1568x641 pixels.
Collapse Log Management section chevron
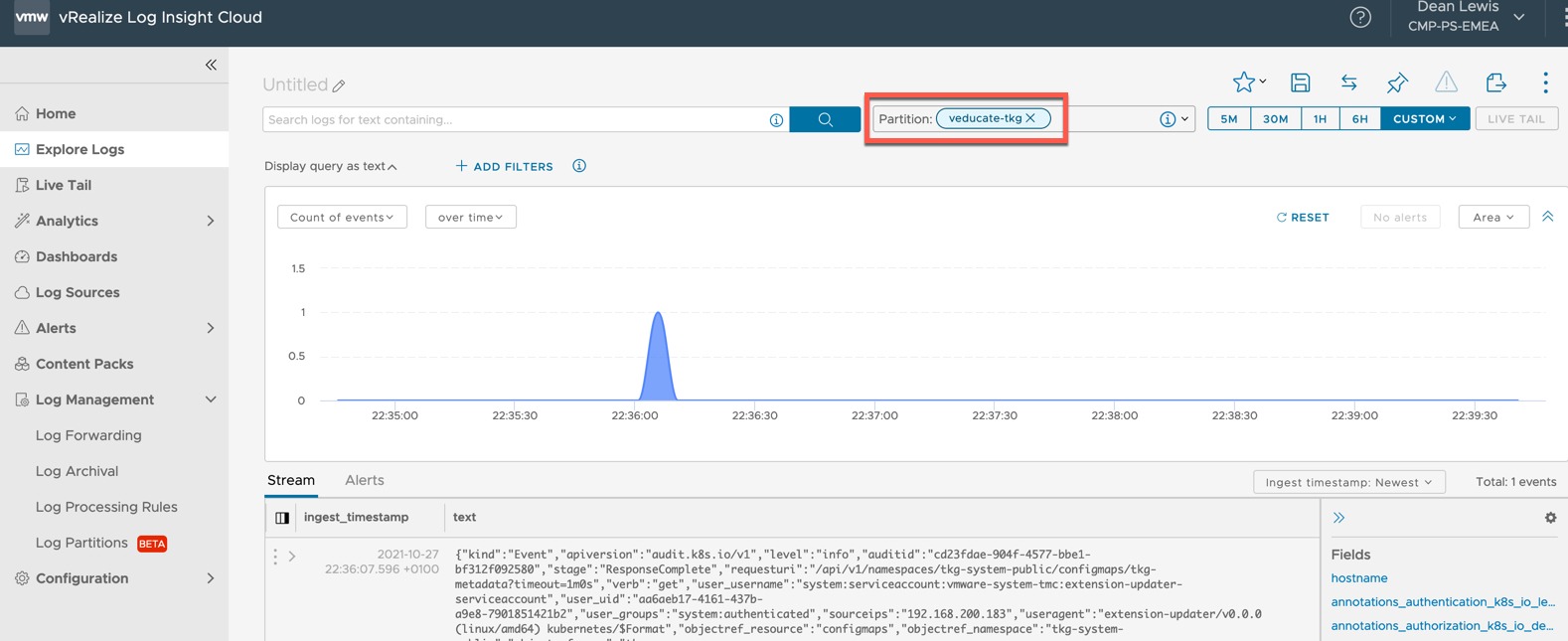pos(211,400)
